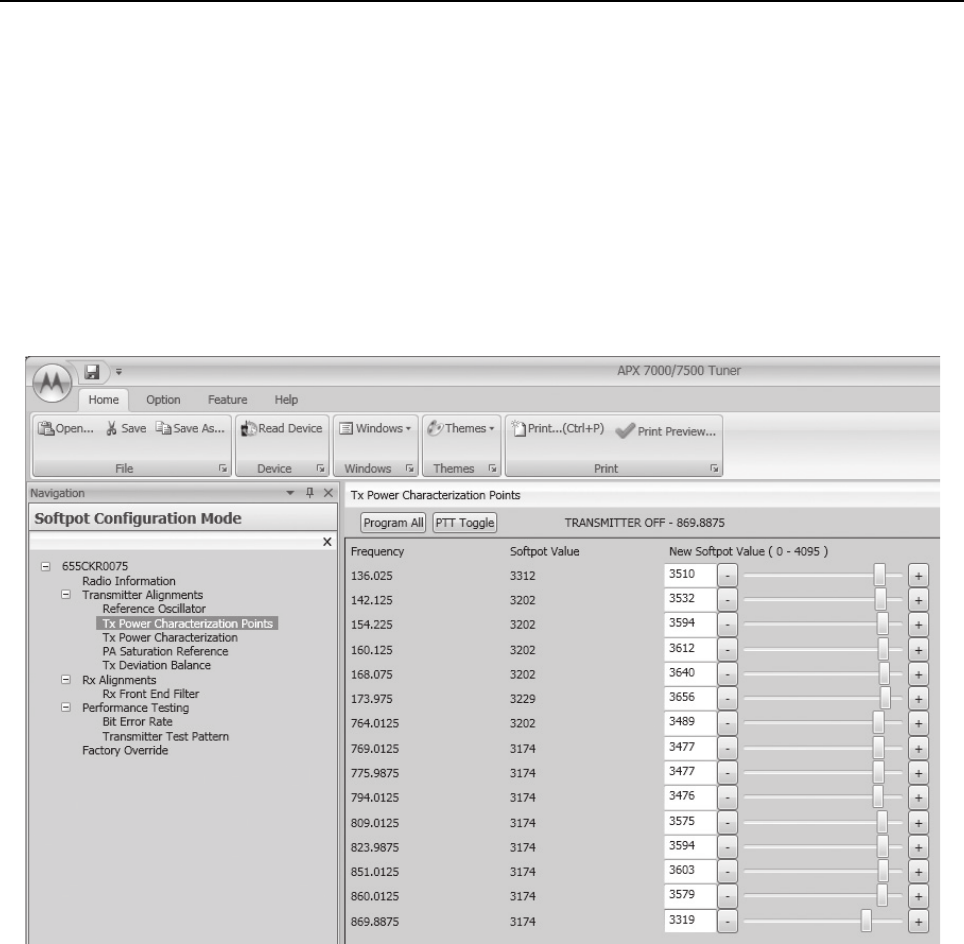Open the File group dialog launcher
The height and width of the screenshot is (944, 964).
(223, 469)
